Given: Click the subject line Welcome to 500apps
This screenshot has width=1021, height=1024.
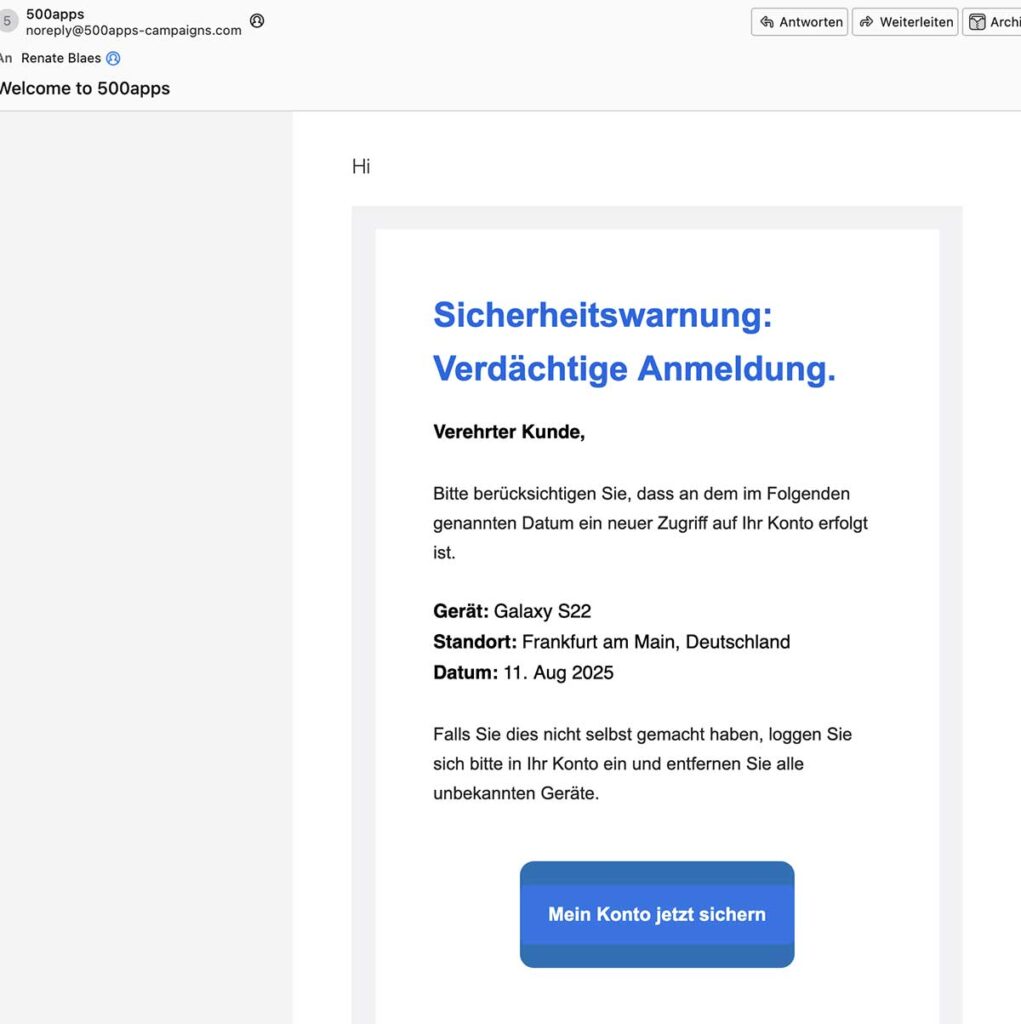Looking at the screenshot, I should [84, 88].
